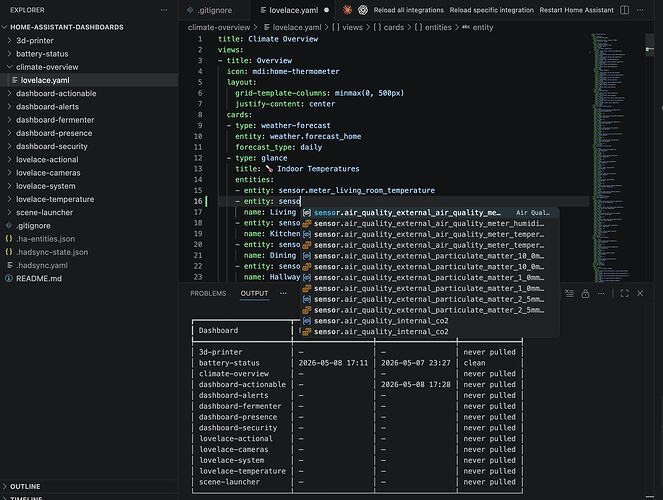Viewport: 663px width, 500px height.
Task: Click battery-status row in output table
Action: [357, 363]
